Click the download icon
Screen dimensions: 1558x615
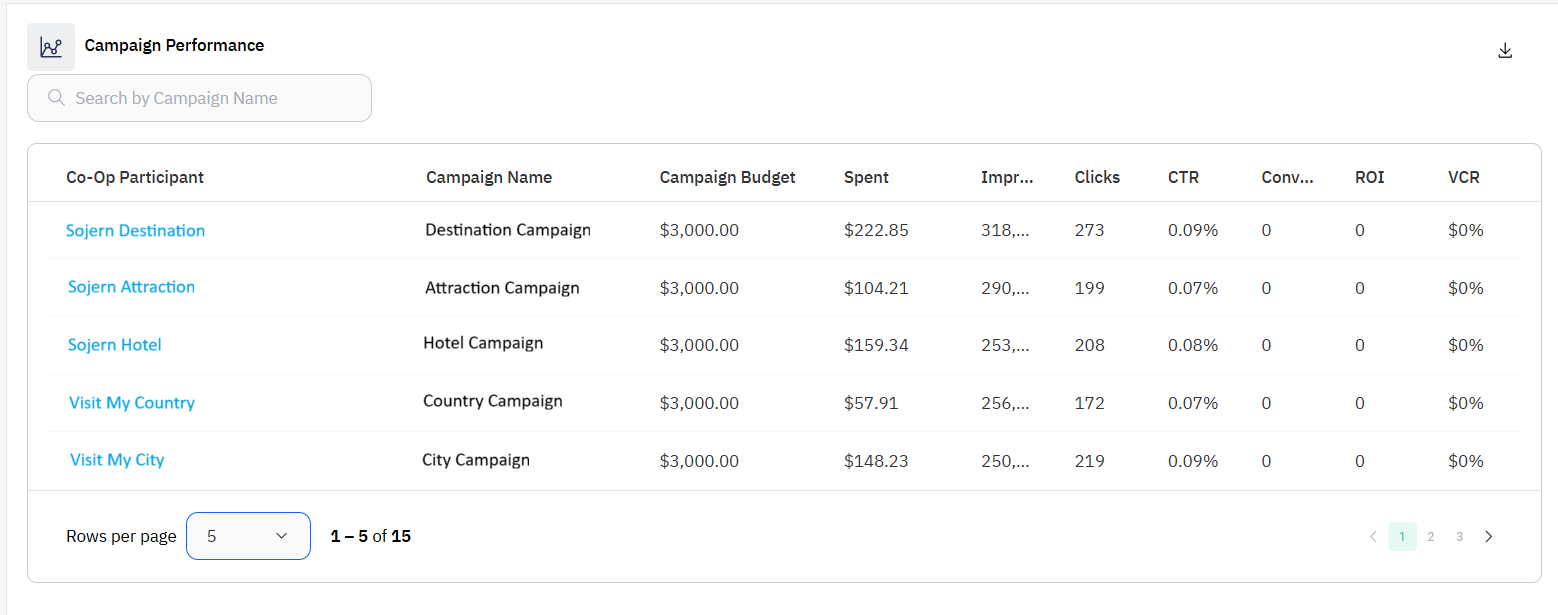pos(1505,51)
